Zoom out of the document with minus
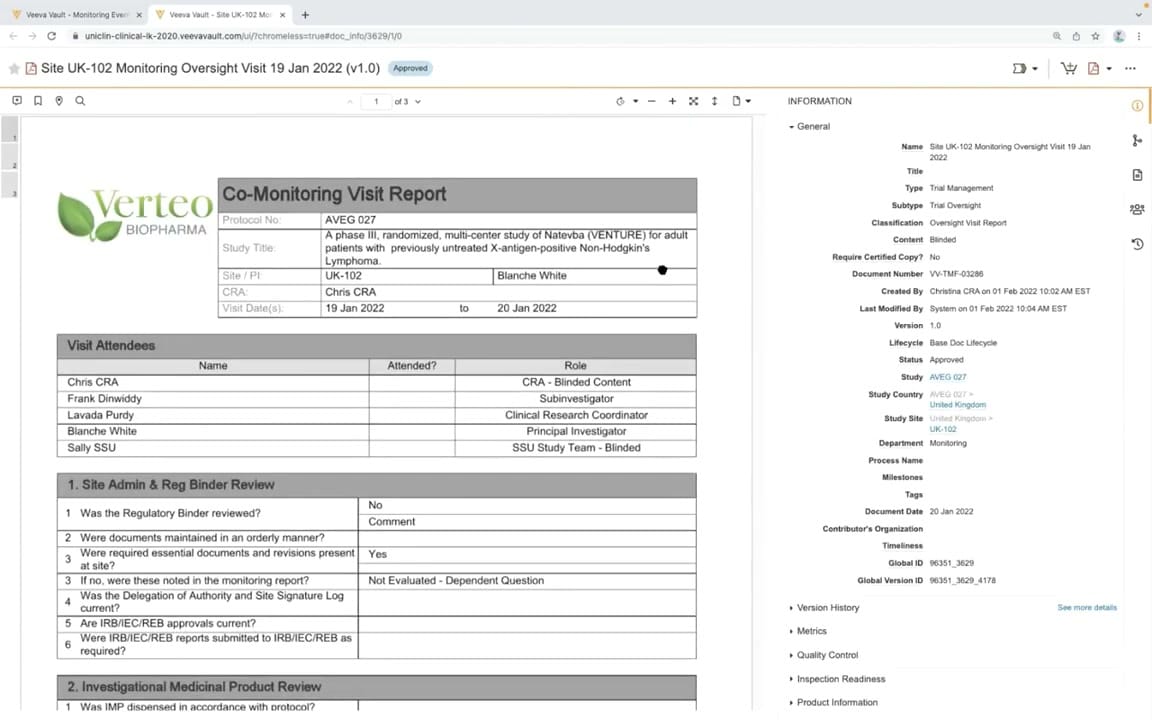 click(652, 101)
